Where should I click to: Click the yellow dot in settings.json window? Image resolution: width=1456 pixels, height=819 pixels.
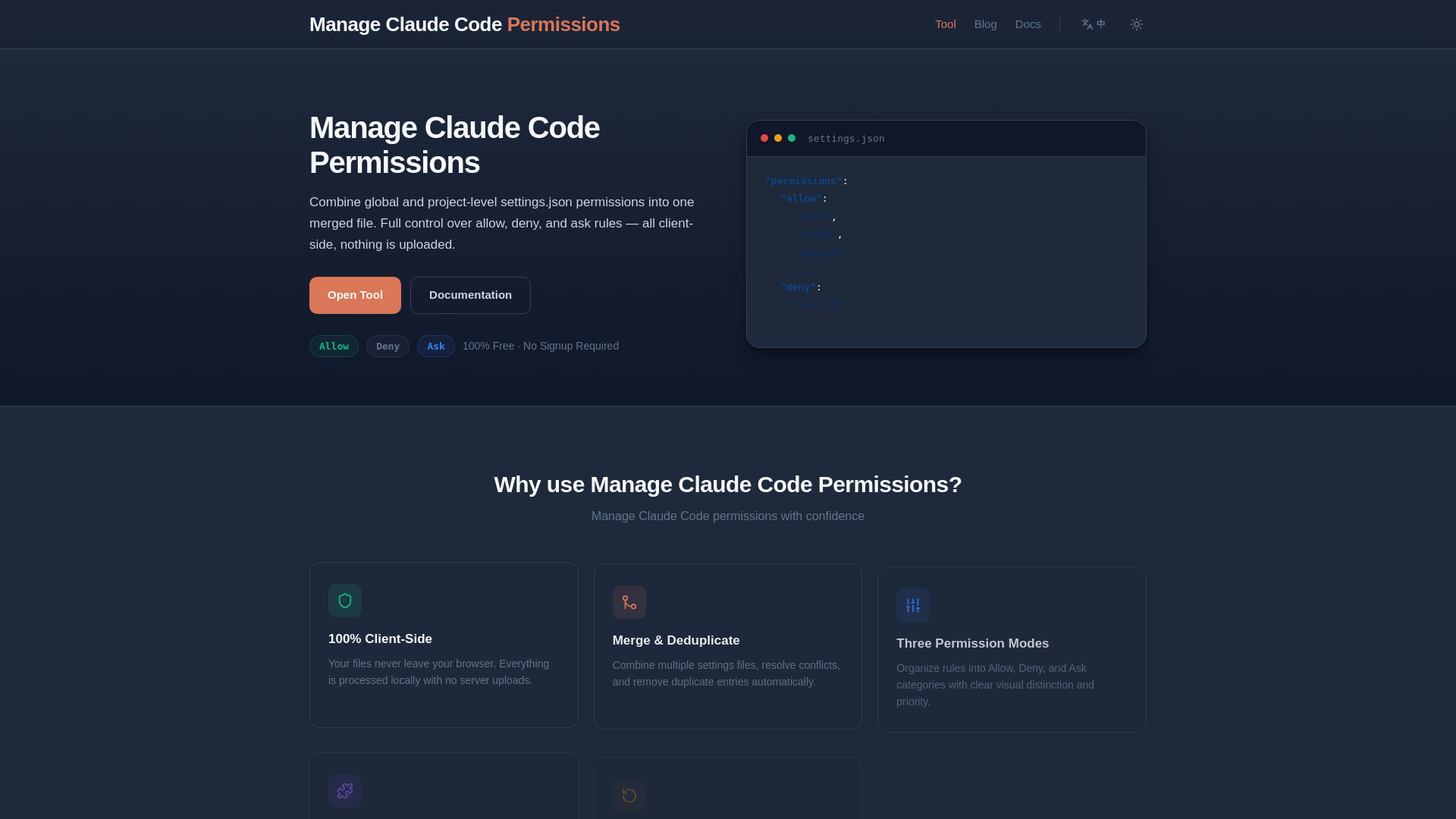point(778,138)
